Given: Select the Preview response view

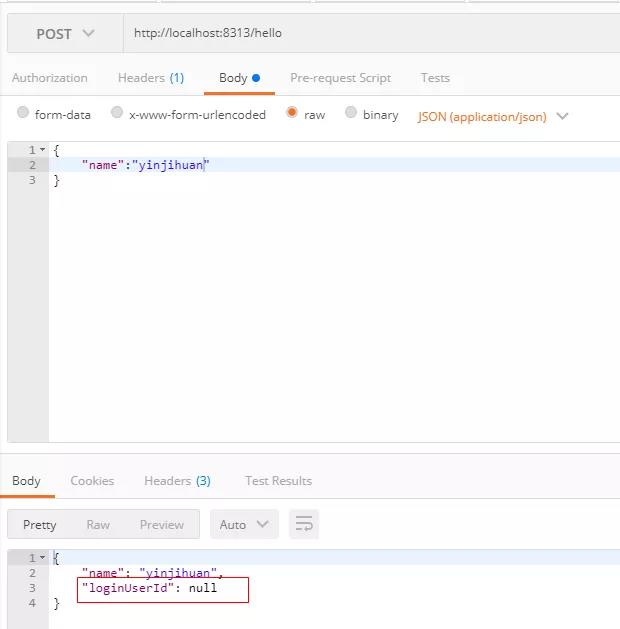Looking at the screenshot, I should click(x=162, y=525).
